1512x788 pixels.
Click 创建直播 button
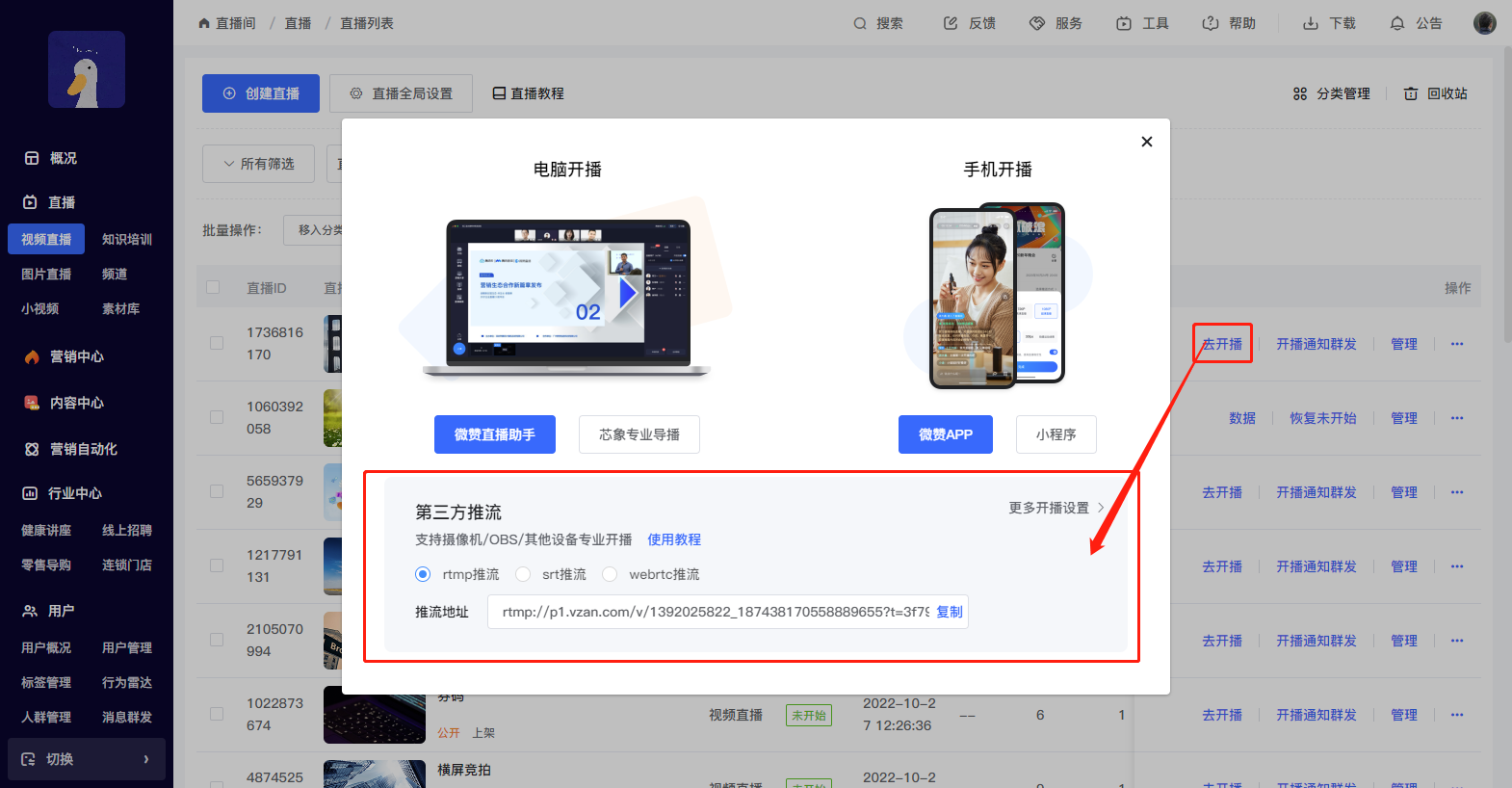[x=261, y=93]
